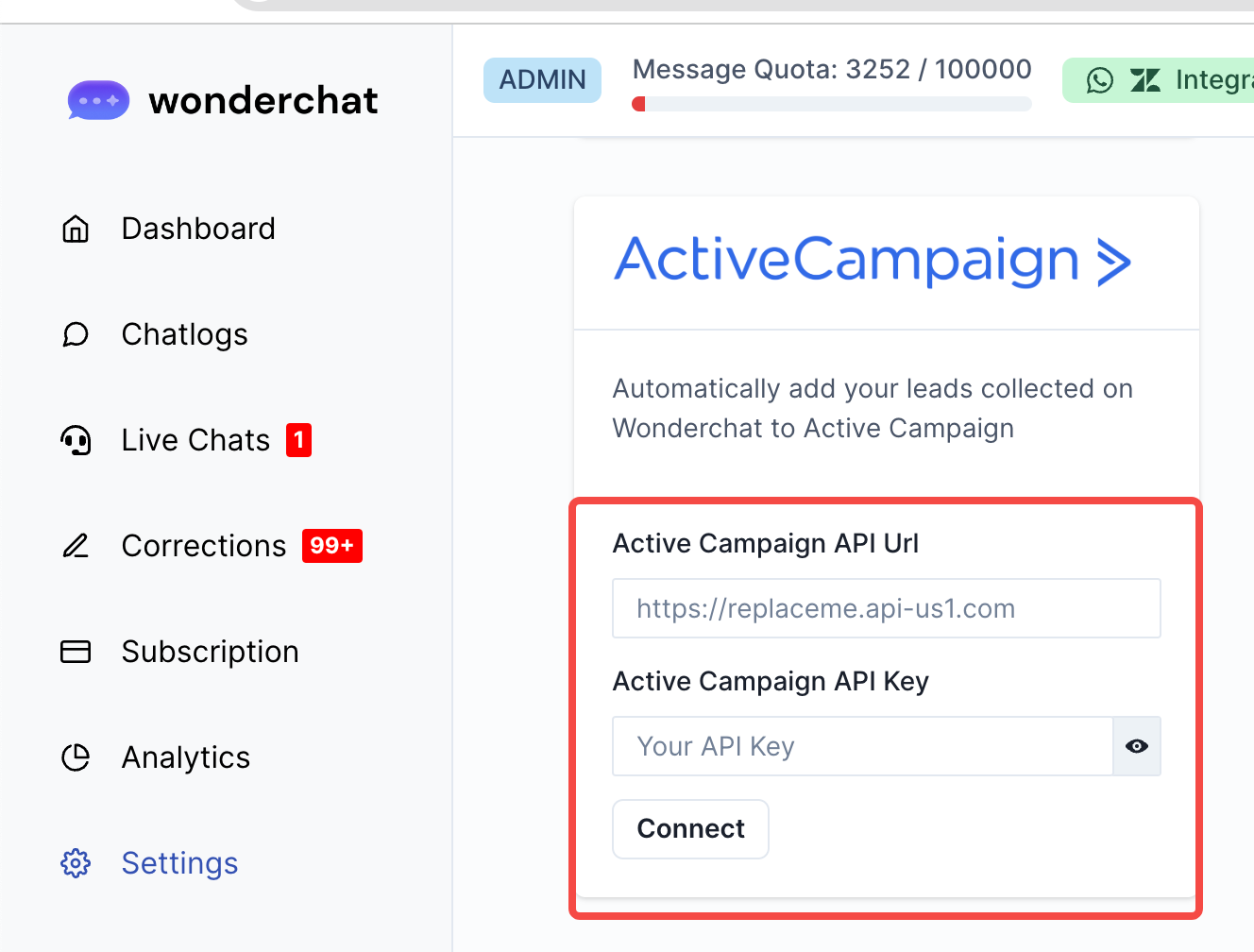Viewport: 1254px width, 952px height.
Task: Click the Live Chats headset icon
Action: [76, 440]
